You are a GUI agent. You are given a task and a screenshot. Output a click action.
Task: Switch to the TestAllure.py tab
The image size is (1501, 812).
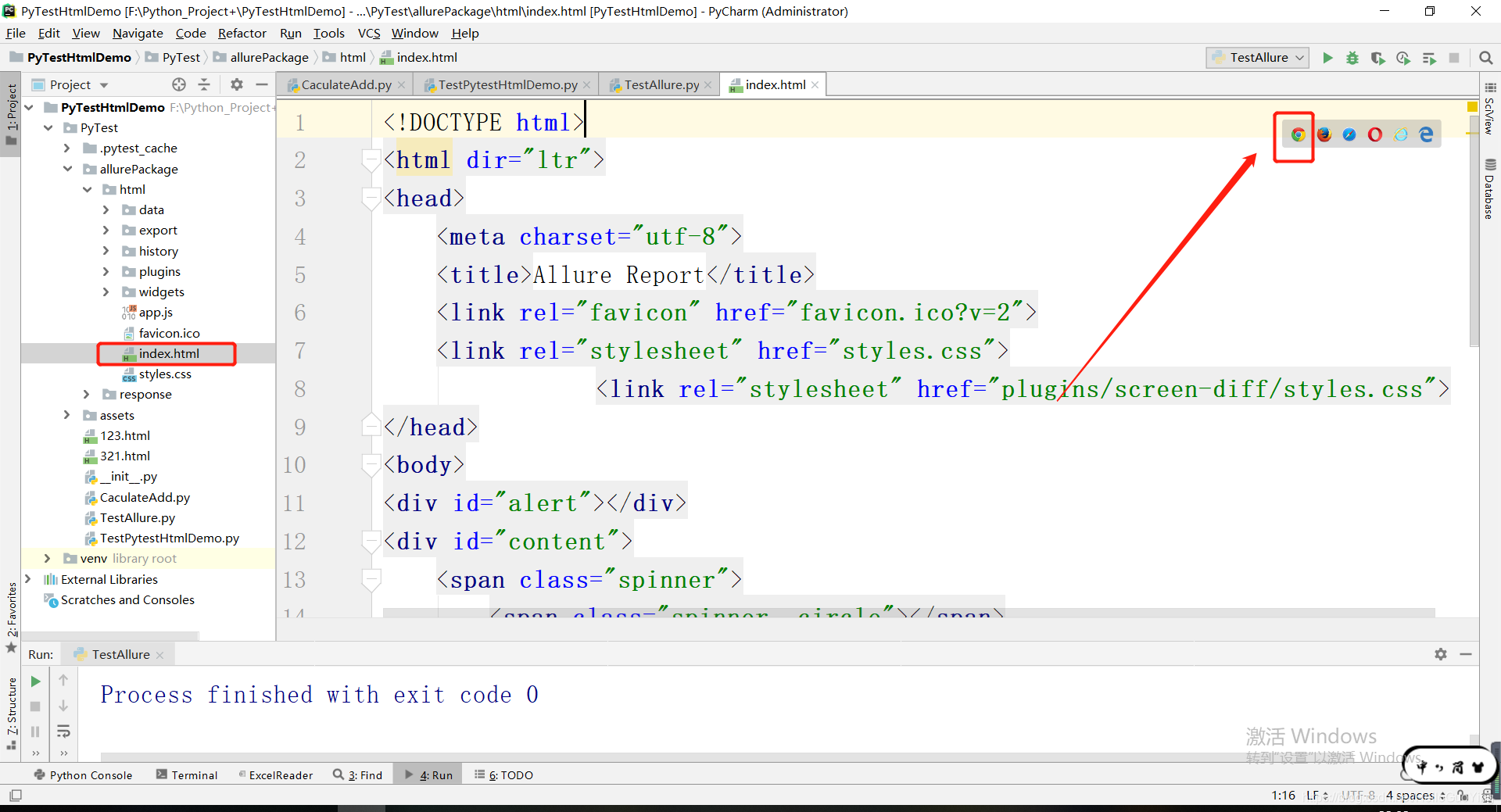pyautogui.click(x=661, y=84)
